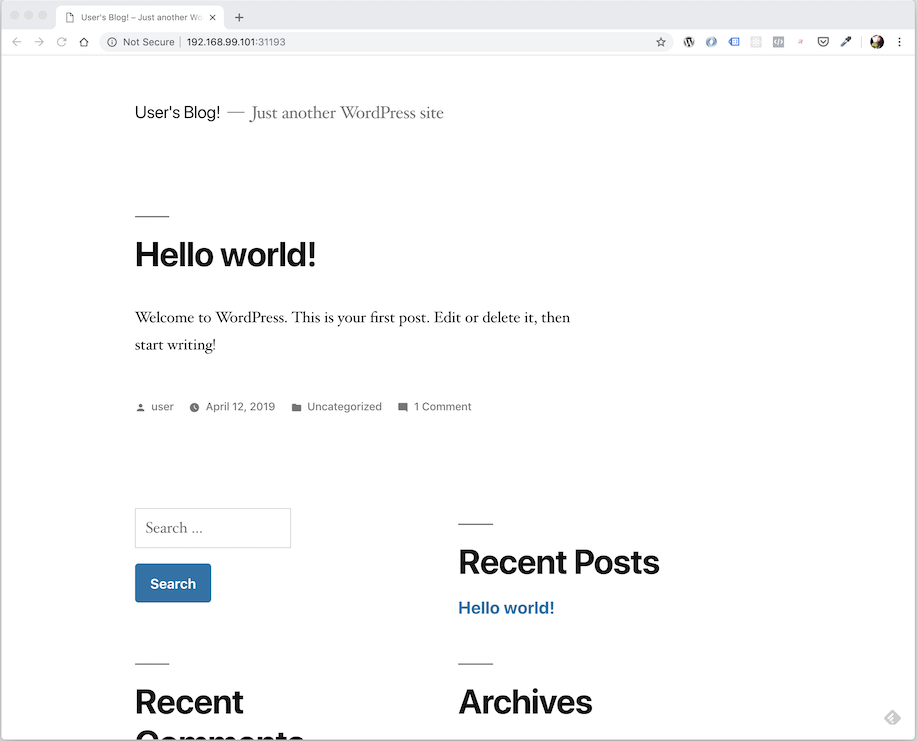Click the Archives widget heading
This screenshot has height=741, width=917.
pyautogui.click(x=526, y=702)
